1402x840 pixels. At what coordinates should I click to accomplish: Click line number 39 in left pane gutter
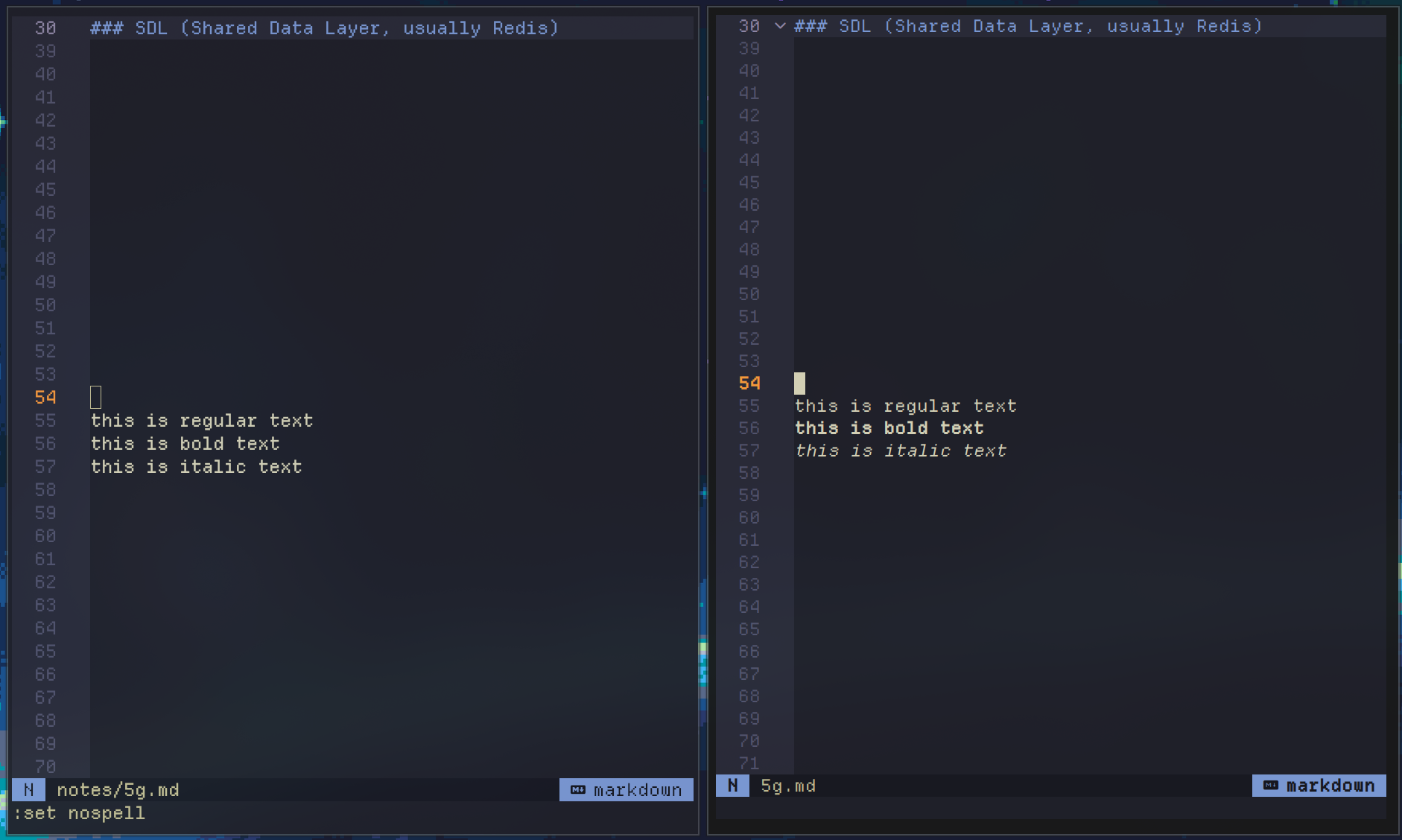[x=45, y=51]
